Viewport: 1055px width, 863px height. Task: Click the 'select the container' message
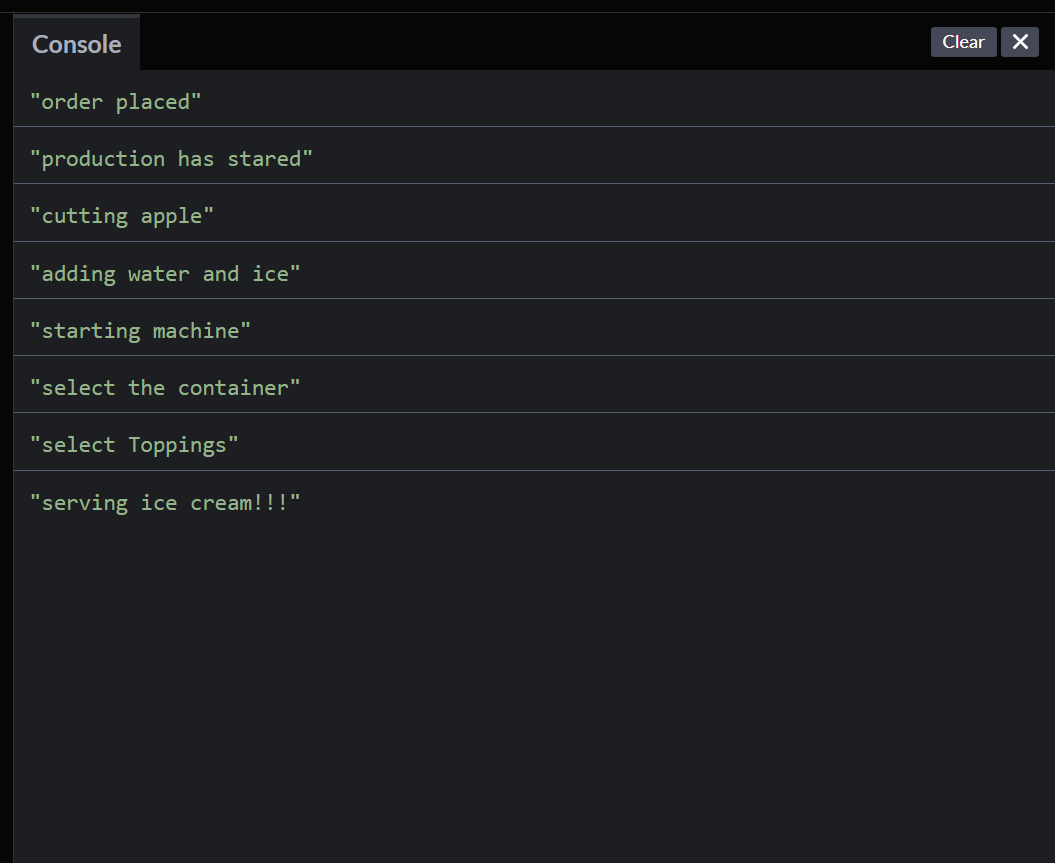click(166, 387)
